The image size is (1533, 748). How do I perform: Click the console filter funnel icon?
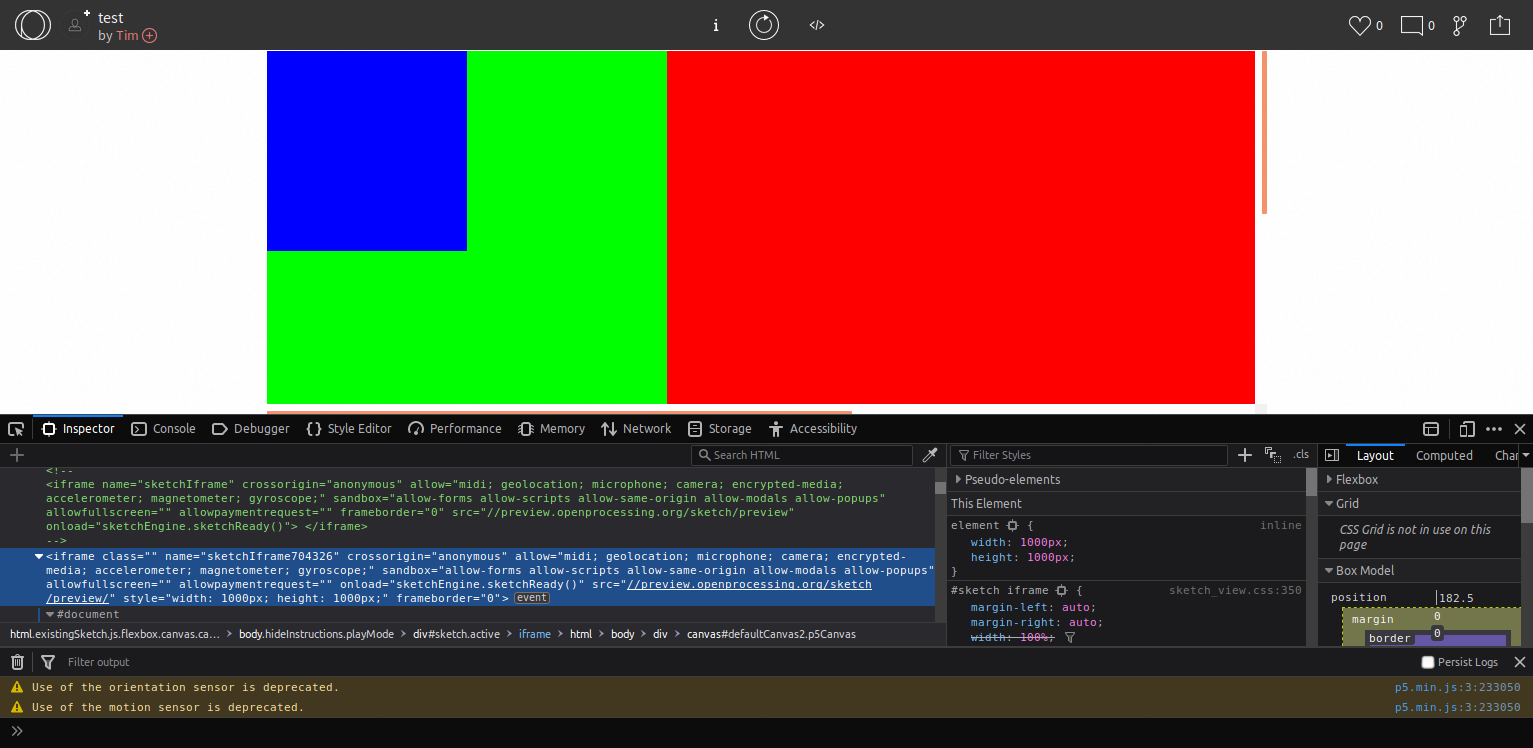pyautogui.click(x=47, y=662)
